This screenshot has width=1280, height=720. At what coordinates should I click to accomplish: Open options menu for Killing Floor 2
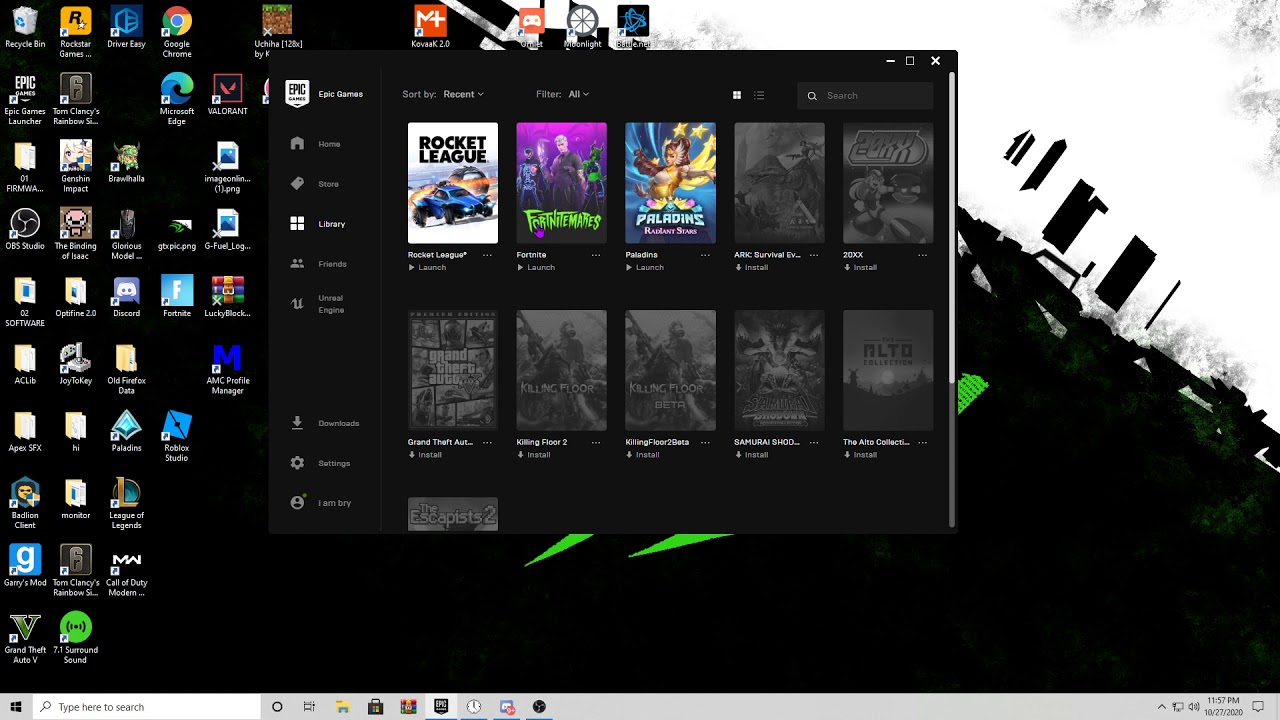point(596,442)
